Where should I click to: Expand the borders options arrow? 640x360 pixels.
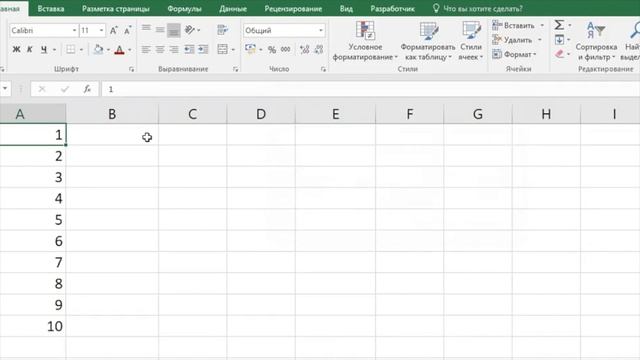81,50
